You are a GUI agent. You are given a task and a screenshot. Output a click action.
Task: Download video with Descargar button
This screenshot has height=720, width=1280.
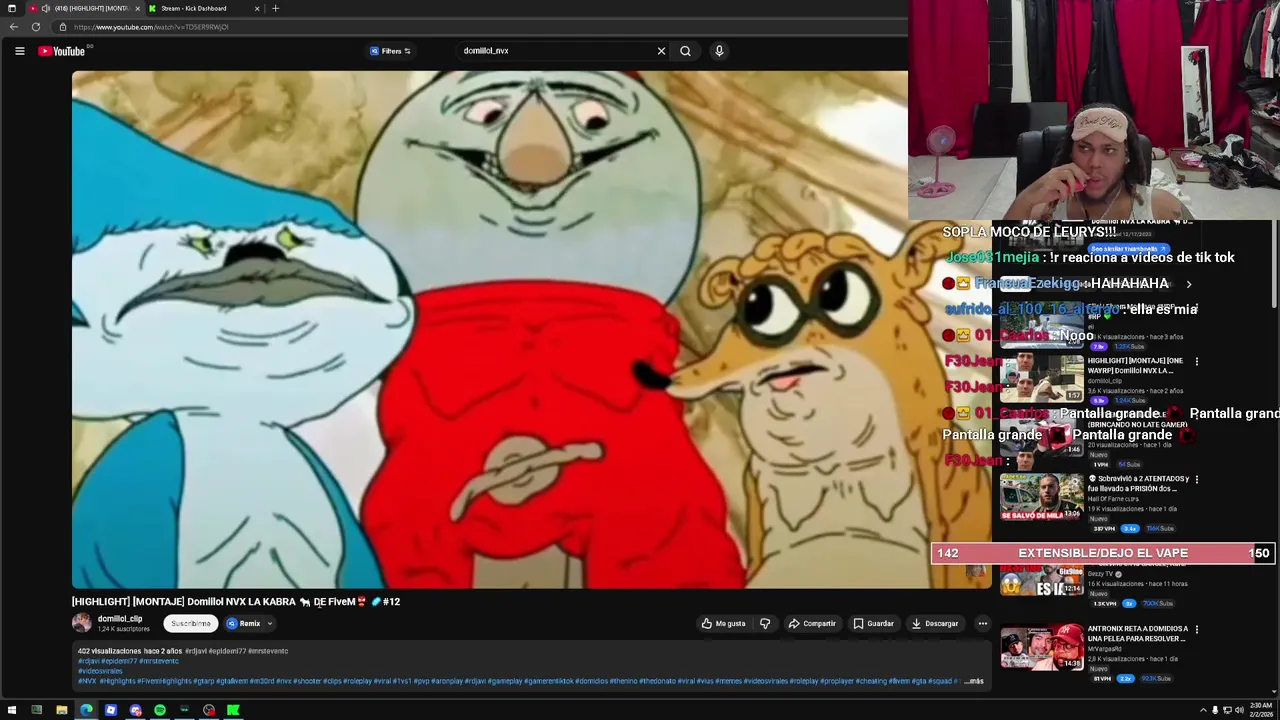coord(935,623)
